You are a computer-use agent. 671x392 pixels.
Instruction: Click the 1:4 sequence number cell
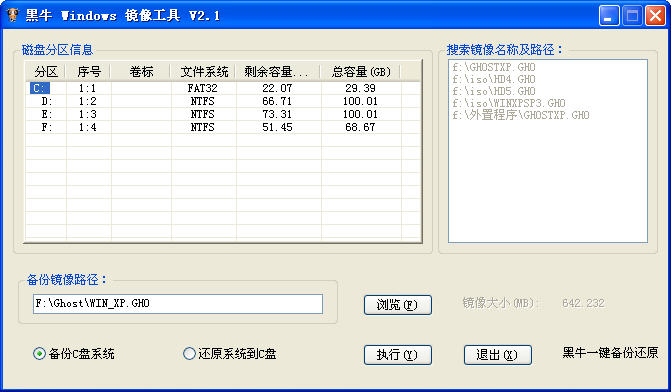point(87,127)
